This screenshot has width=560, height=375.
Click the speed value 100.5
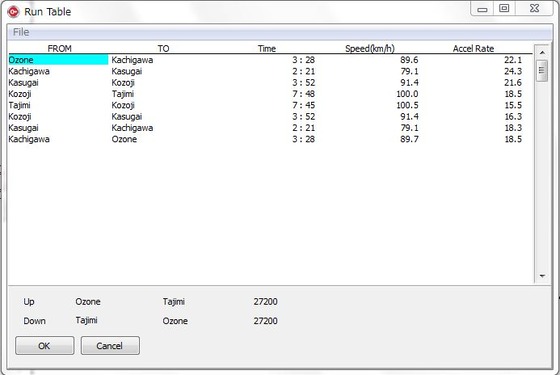click(407, 105)
